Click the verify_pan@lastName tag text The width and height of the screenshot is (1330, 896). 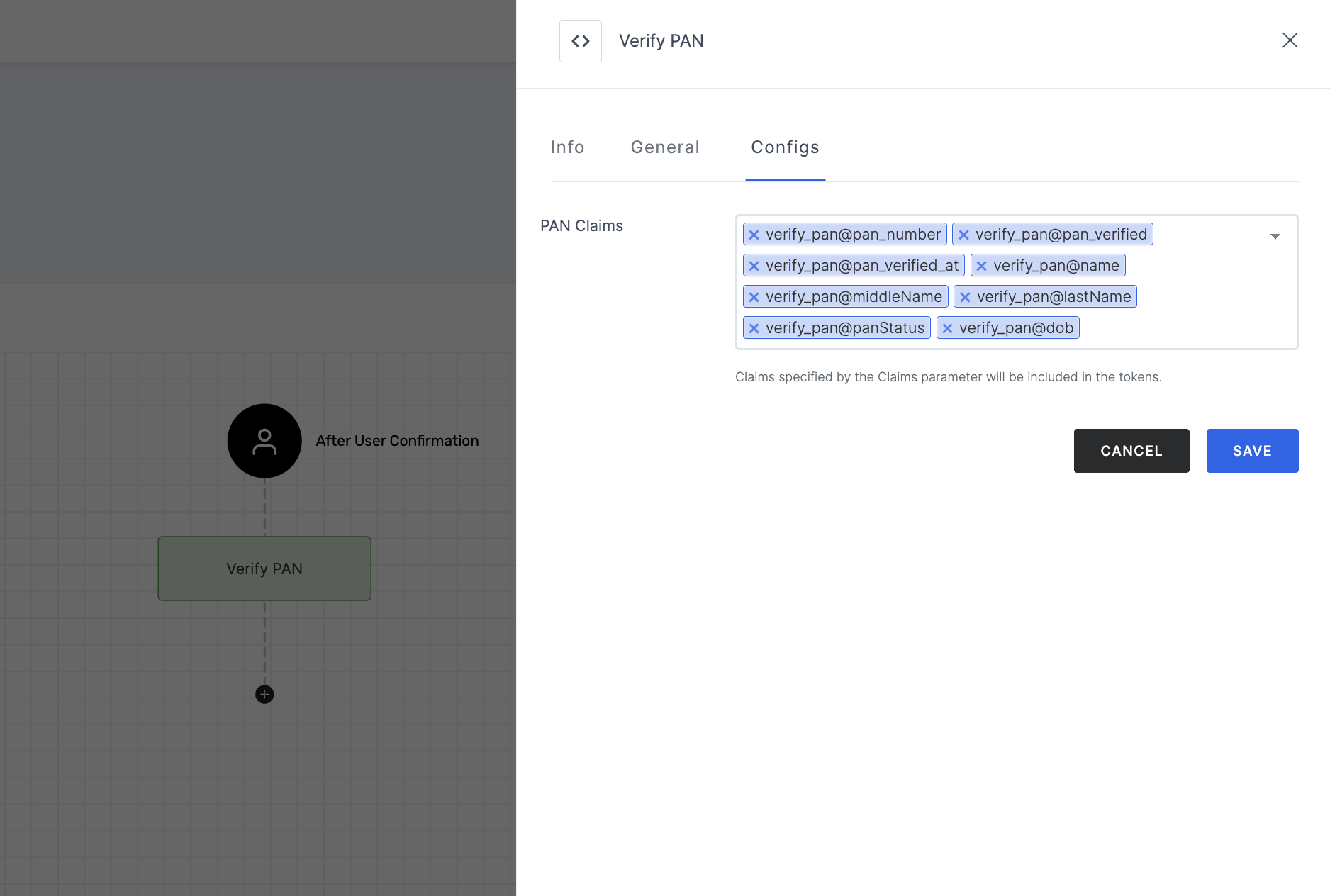(1054, 297)
